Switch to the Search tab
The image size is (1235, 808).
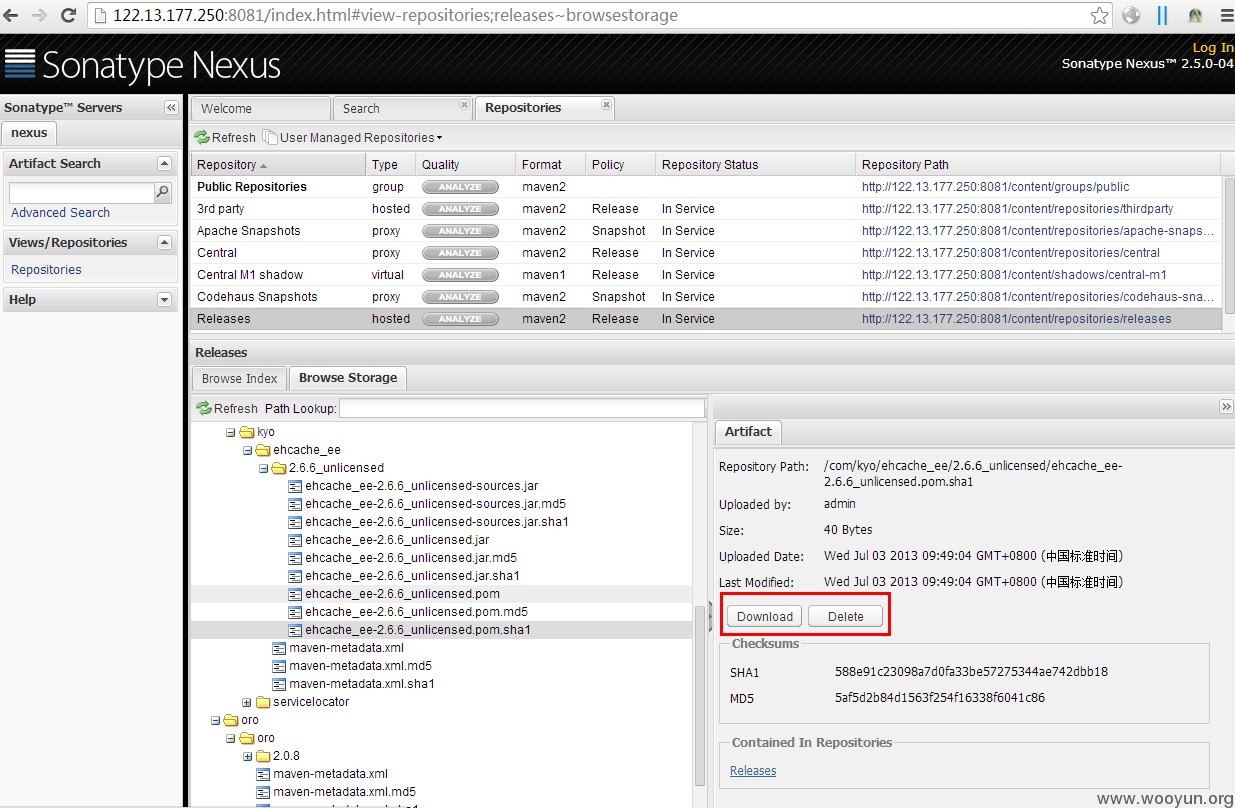pos(402,108)
